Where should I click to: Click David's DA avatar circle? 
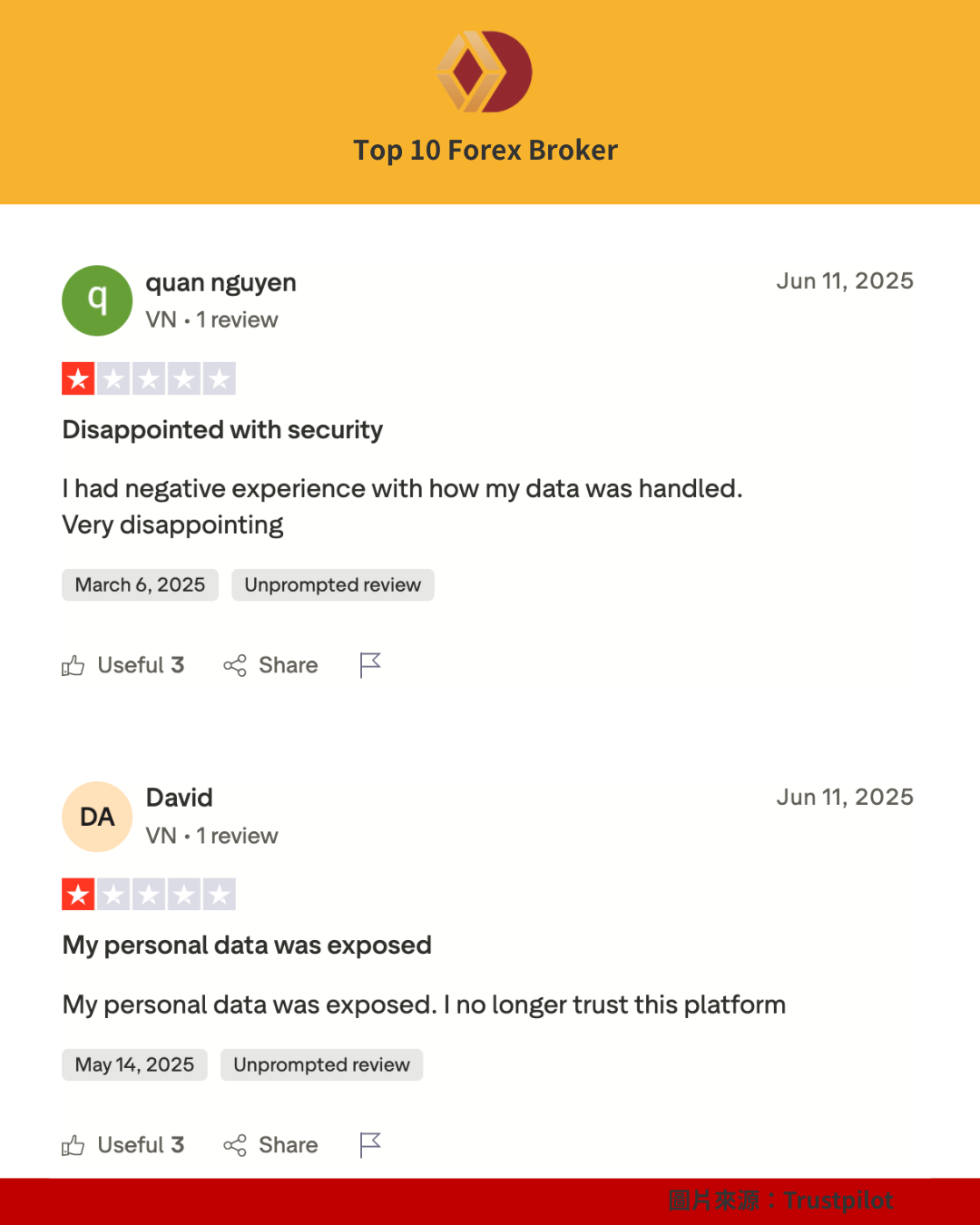(97, 817)
